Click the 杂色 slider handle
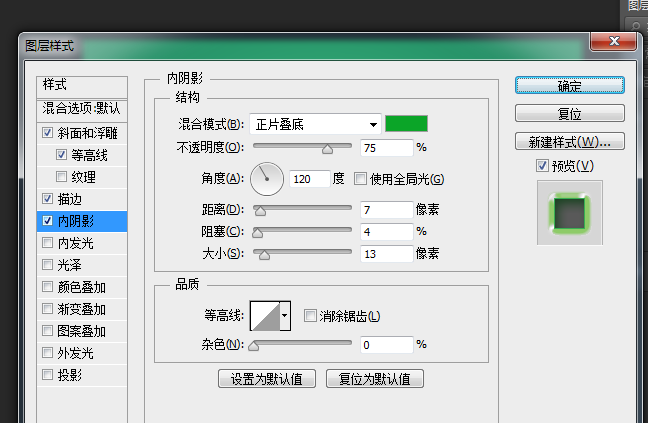This screenshot has height=423, width=648. tap(254, 346)
